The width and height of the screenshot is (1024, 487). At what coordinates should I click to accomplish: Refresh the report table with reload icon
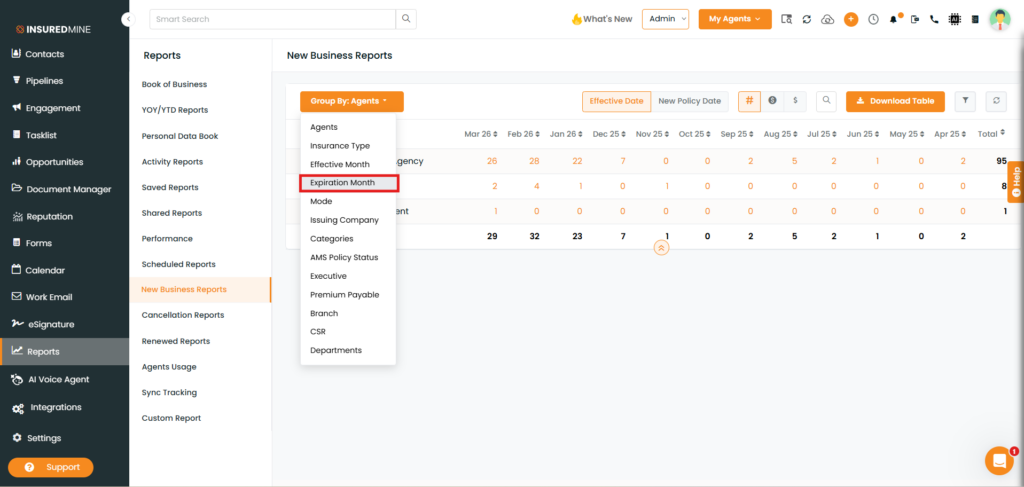[x=995, y=101]
